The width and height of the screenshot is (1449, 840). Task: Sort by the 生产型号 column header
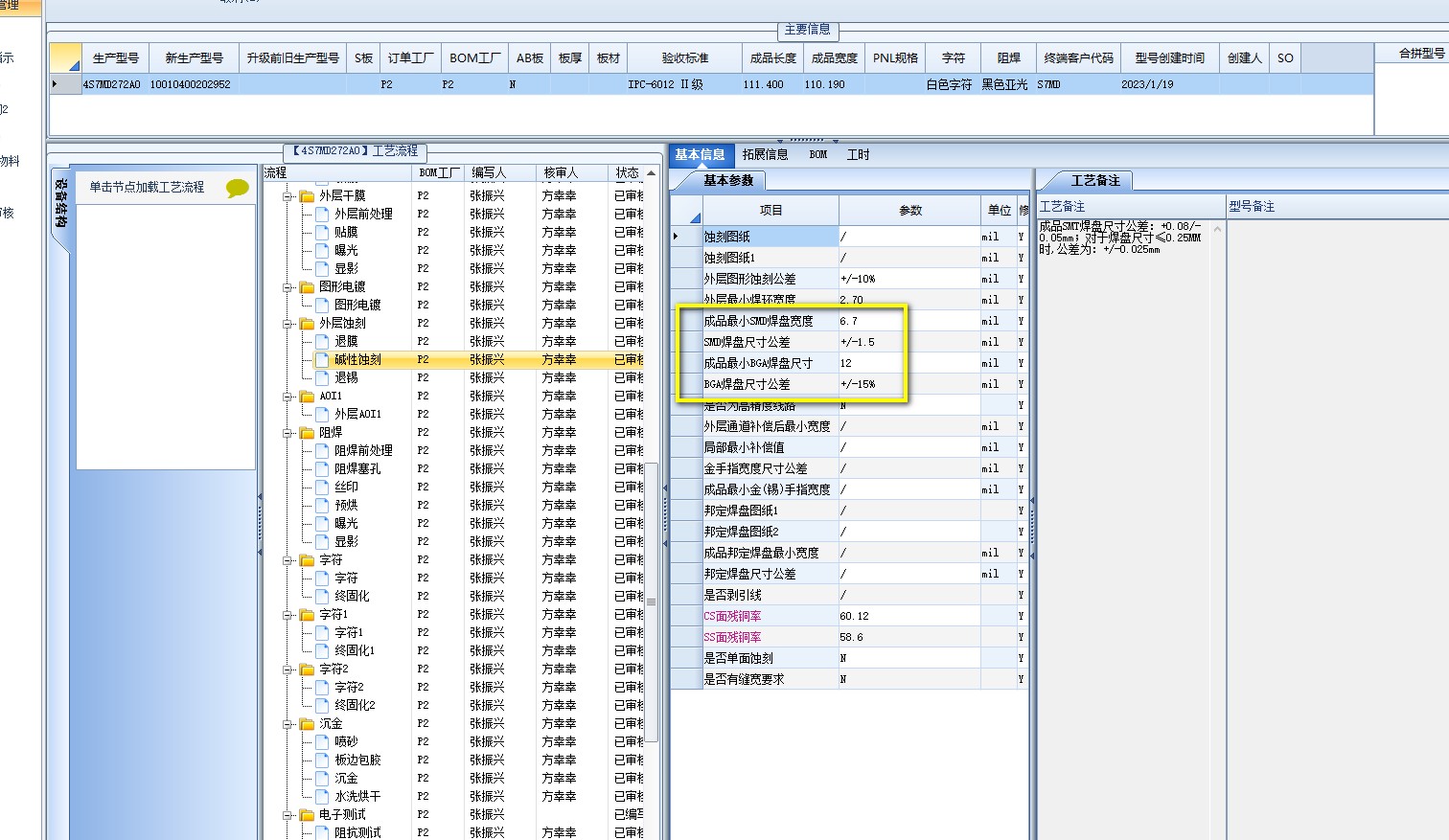click(x=116, y=57)
